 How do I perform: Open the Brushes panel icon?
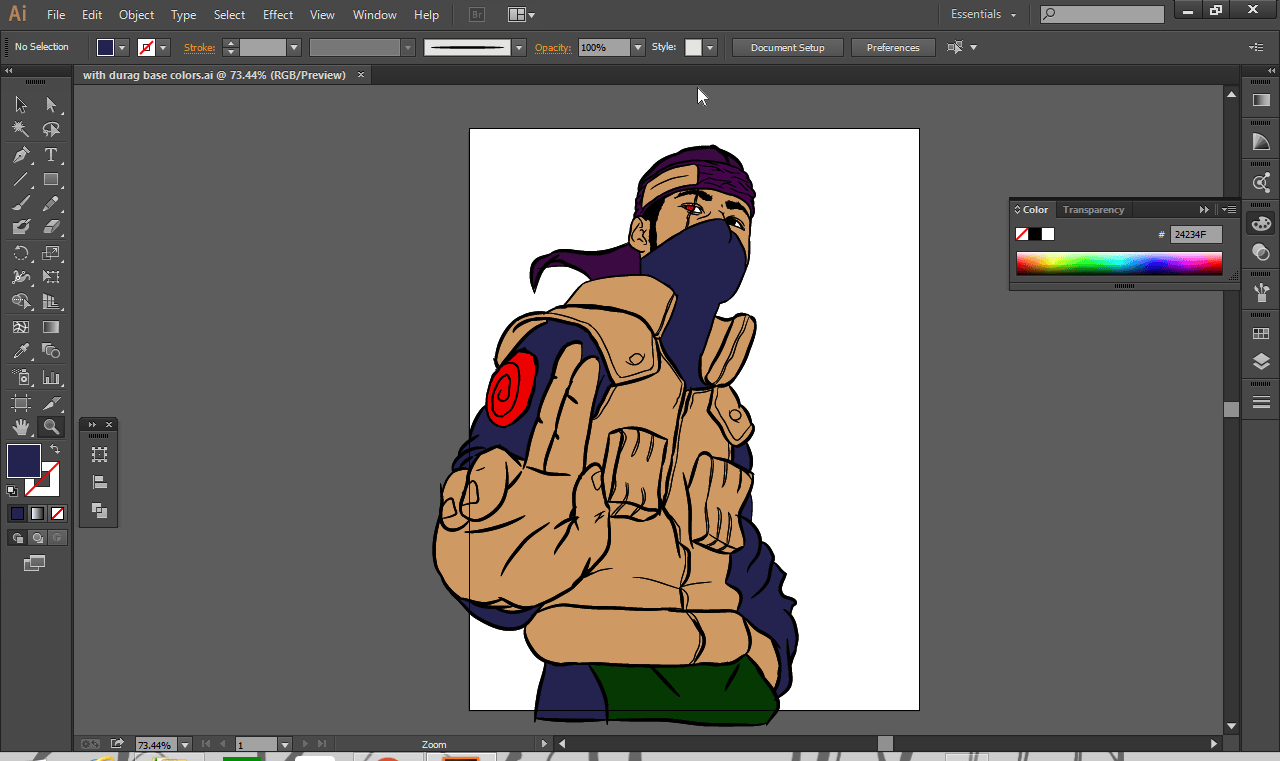pyautogui.click(x=1261, y=293)
